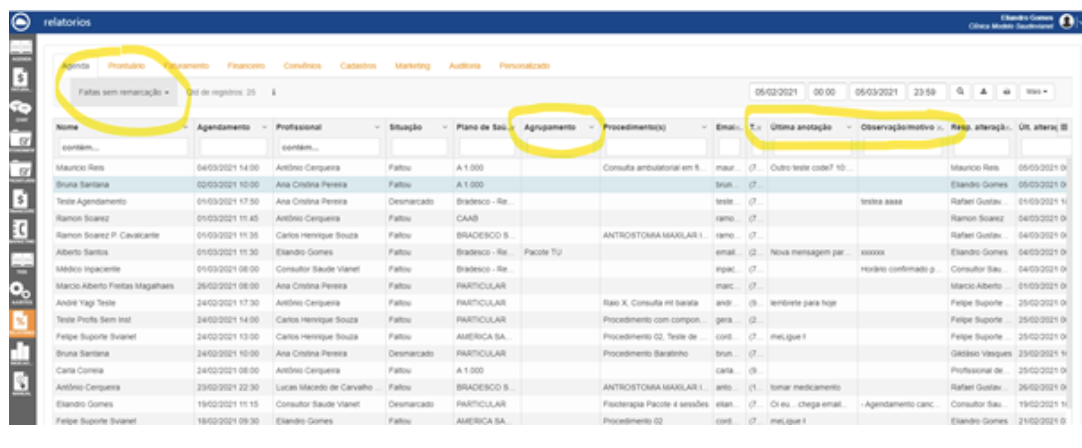Open the Procedimento(s) column header menu arrow
This screenshot has height=448, width=1082.
(704, 128)
